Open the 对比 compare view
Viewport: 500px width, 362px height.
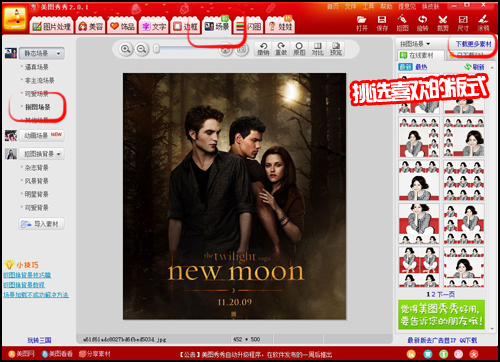click(317, 49)
